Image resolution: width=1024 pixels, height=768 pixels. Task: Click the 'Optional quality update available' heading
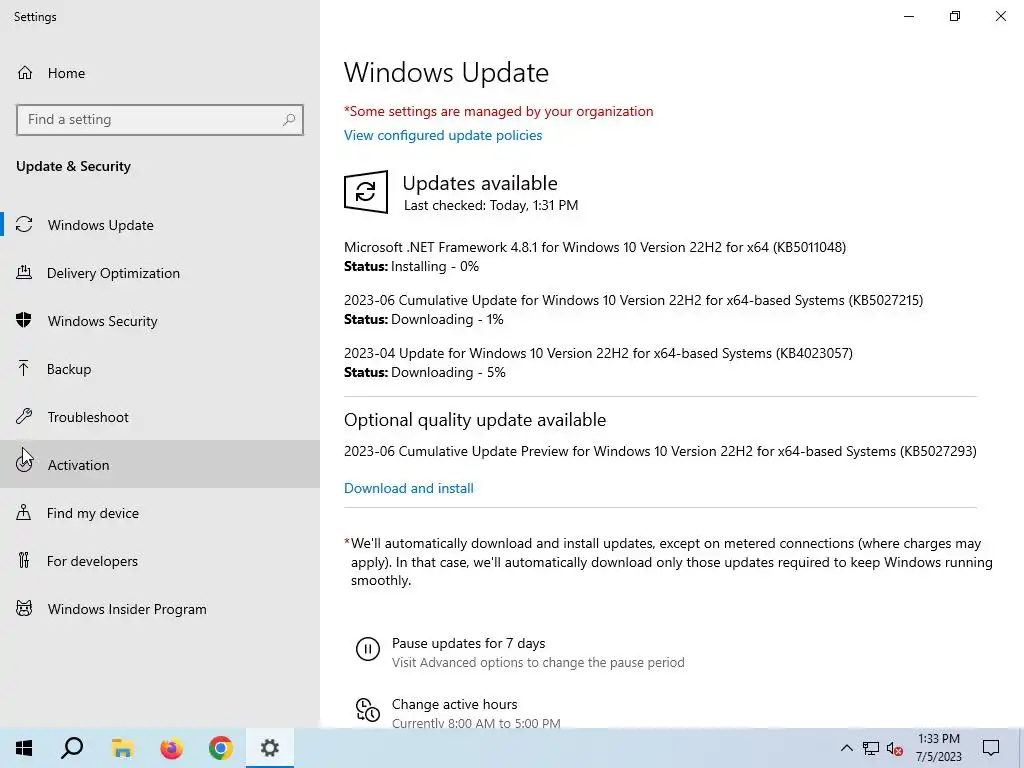pos(475,420)
